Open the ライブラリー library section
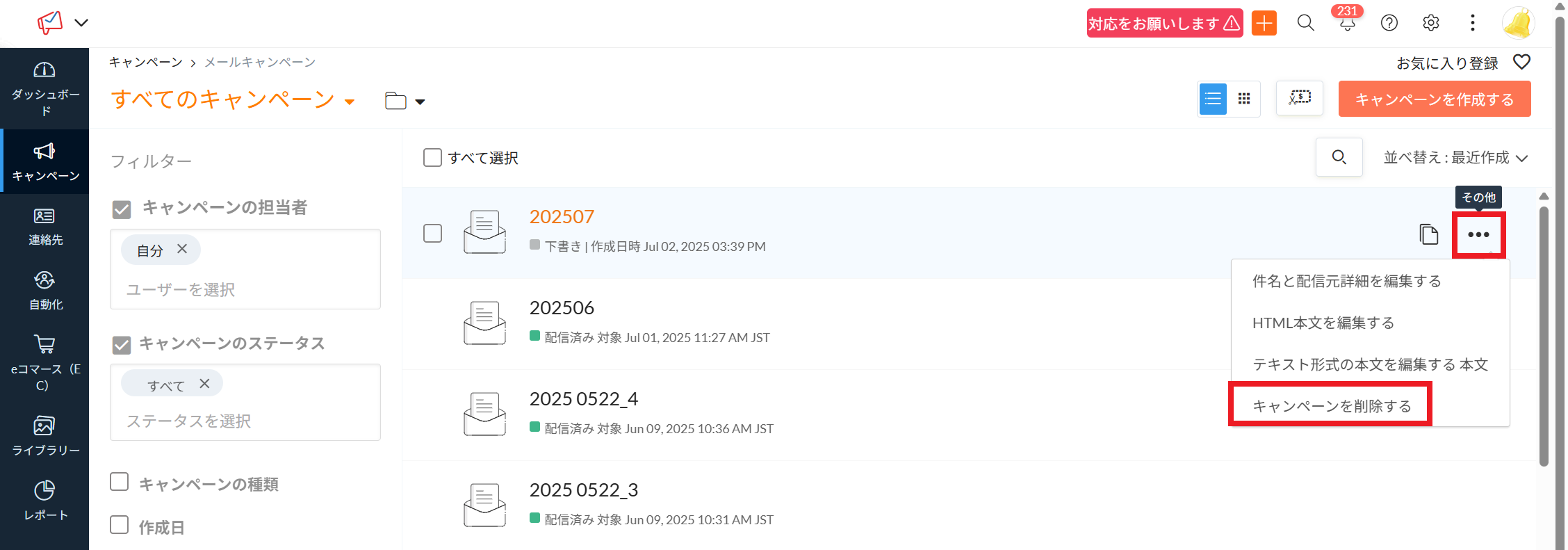Screen dimensions: 1568x550 click(44, 435)
